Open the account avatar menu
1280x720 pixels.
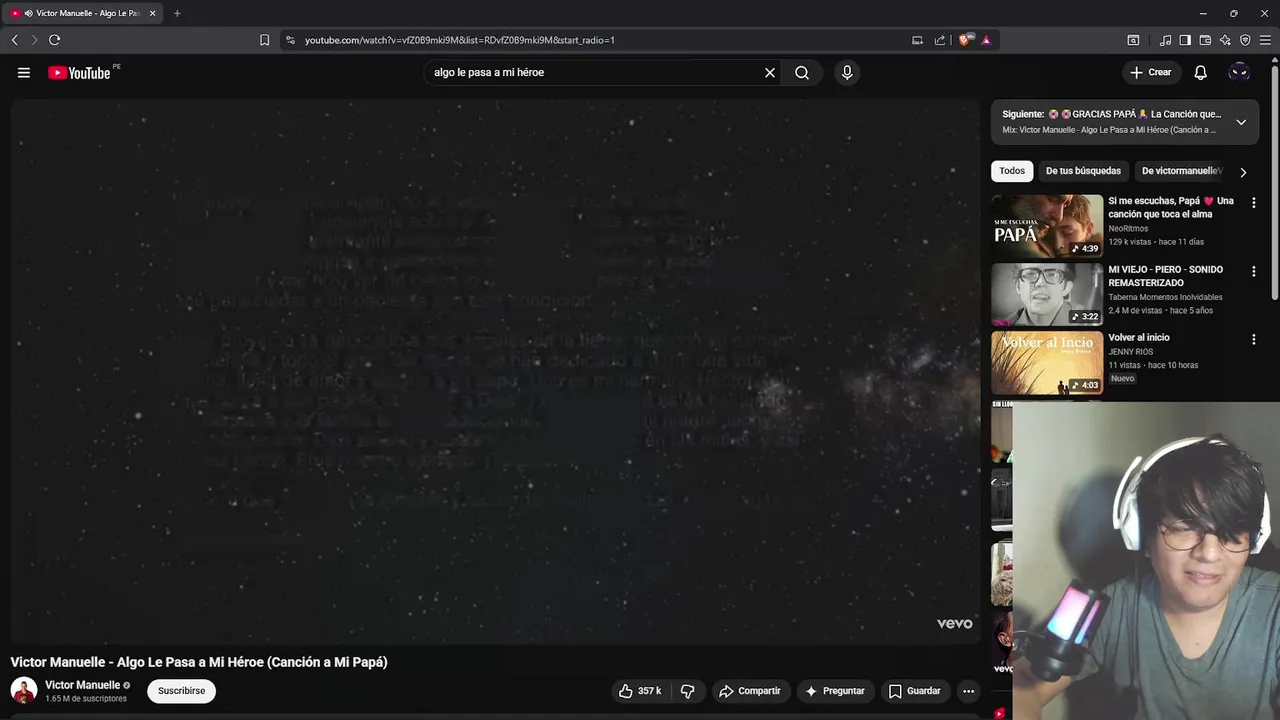pos(1239,72)
